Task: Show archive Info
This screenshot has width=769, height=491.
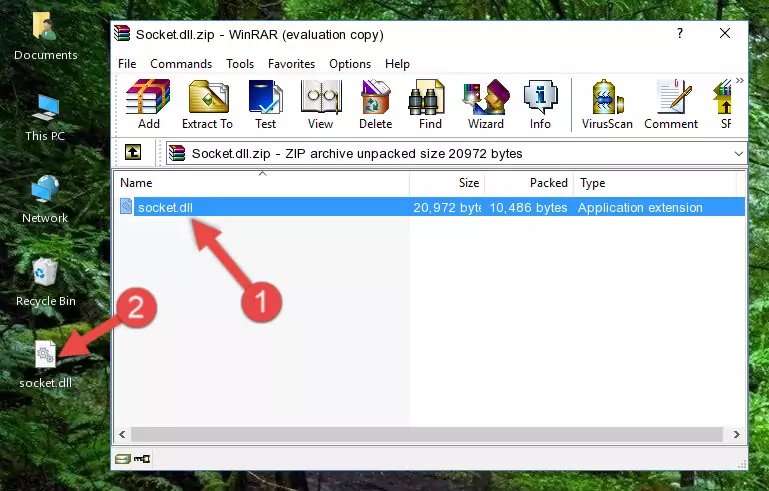Action: coord(540,104)
